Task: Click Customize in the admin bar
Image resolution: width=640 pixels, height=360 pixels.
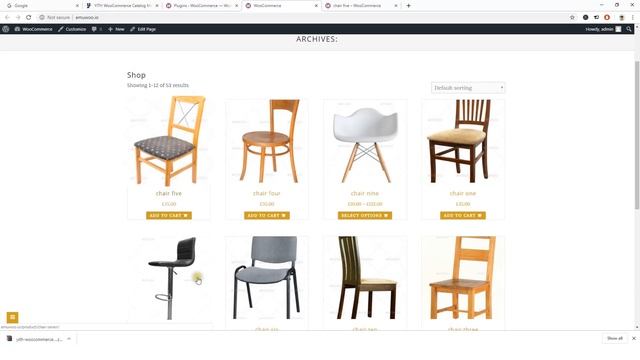Action: [x=72, y=29]
